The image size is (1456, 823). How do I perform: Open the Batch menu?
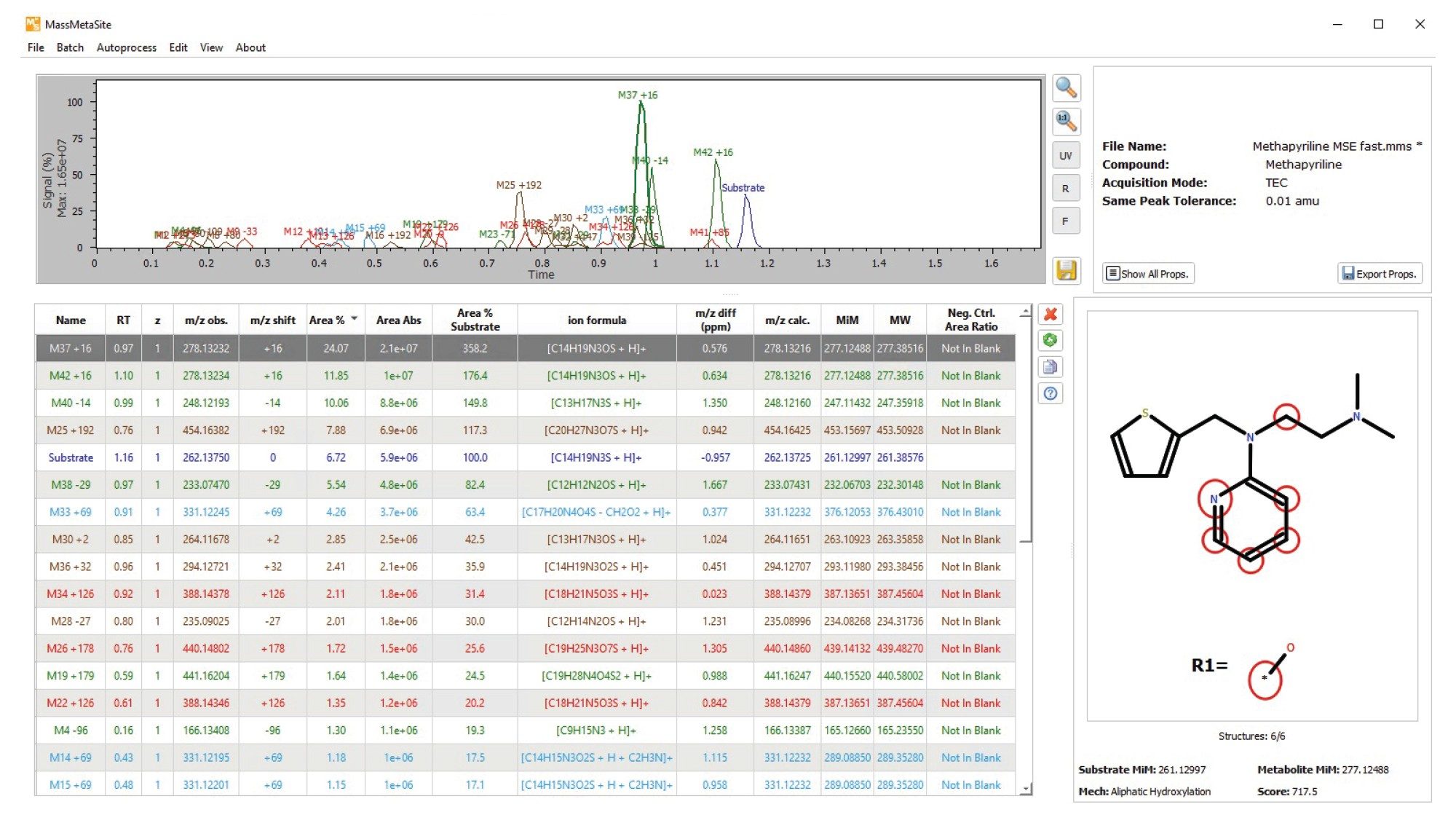70,47
